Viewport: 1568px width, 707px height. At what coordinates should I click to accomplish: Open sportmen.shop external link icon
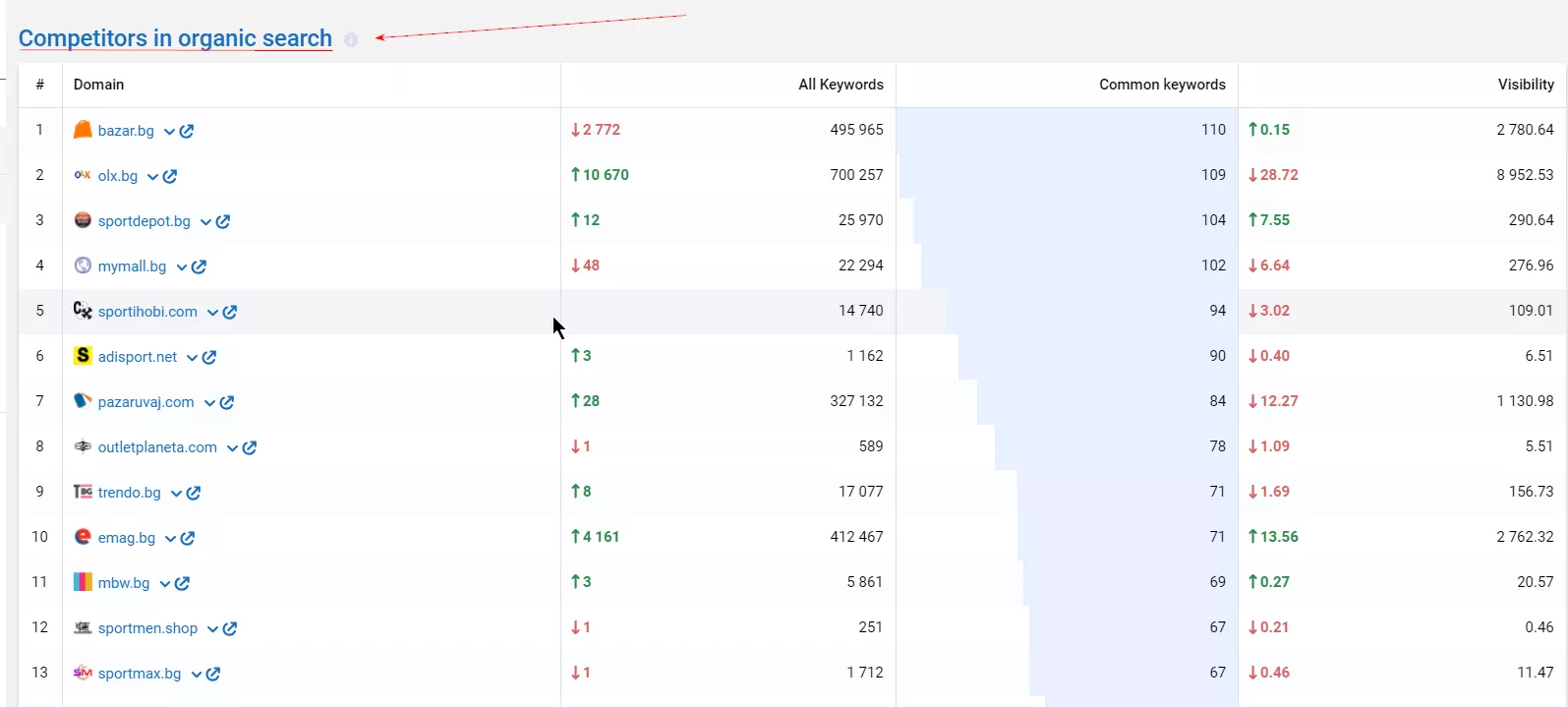coord(230,628)
